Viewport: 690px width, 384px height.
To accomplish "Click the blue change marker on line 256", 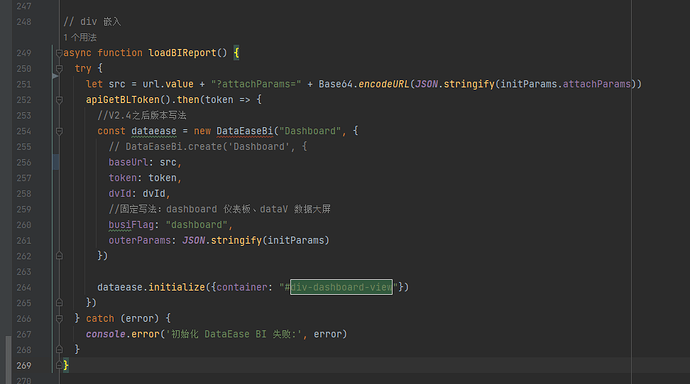I will 55,162.
